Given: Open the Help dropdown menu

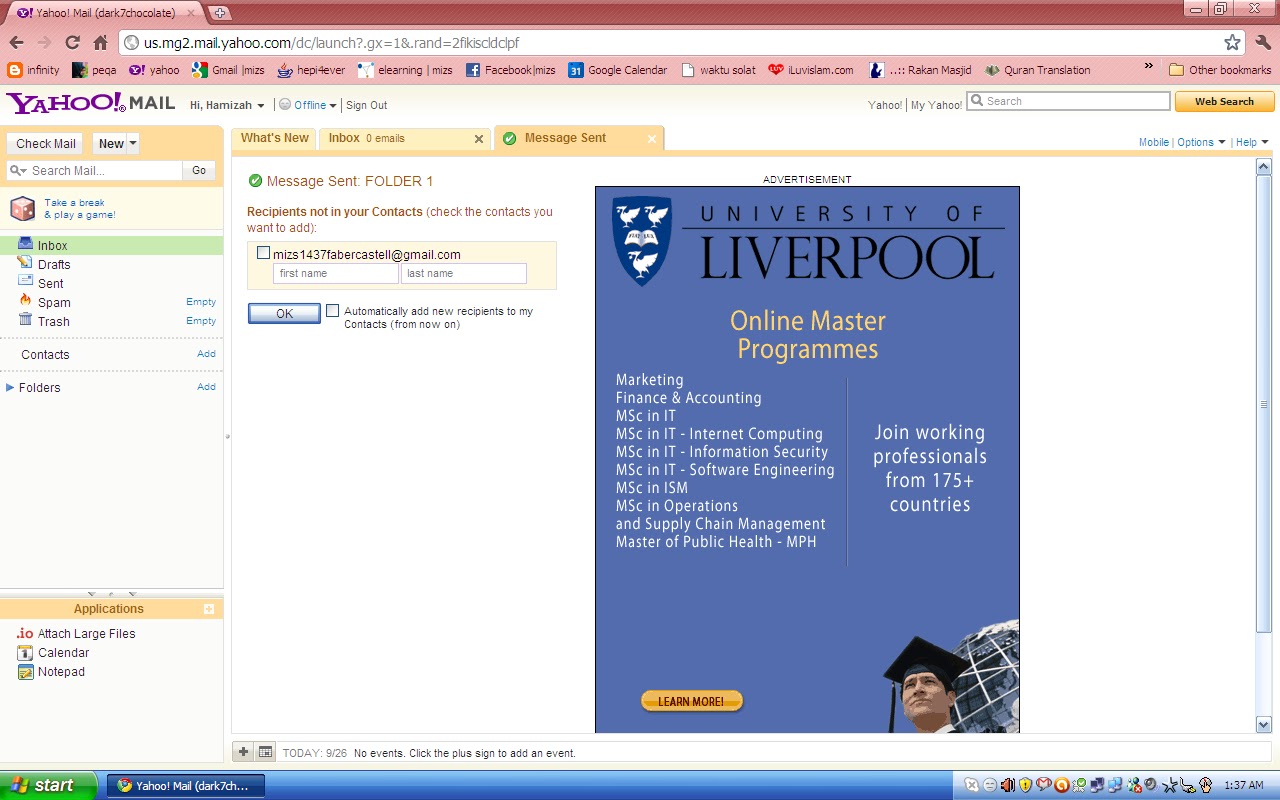Looking at the screenshot, I should 1252,142.
